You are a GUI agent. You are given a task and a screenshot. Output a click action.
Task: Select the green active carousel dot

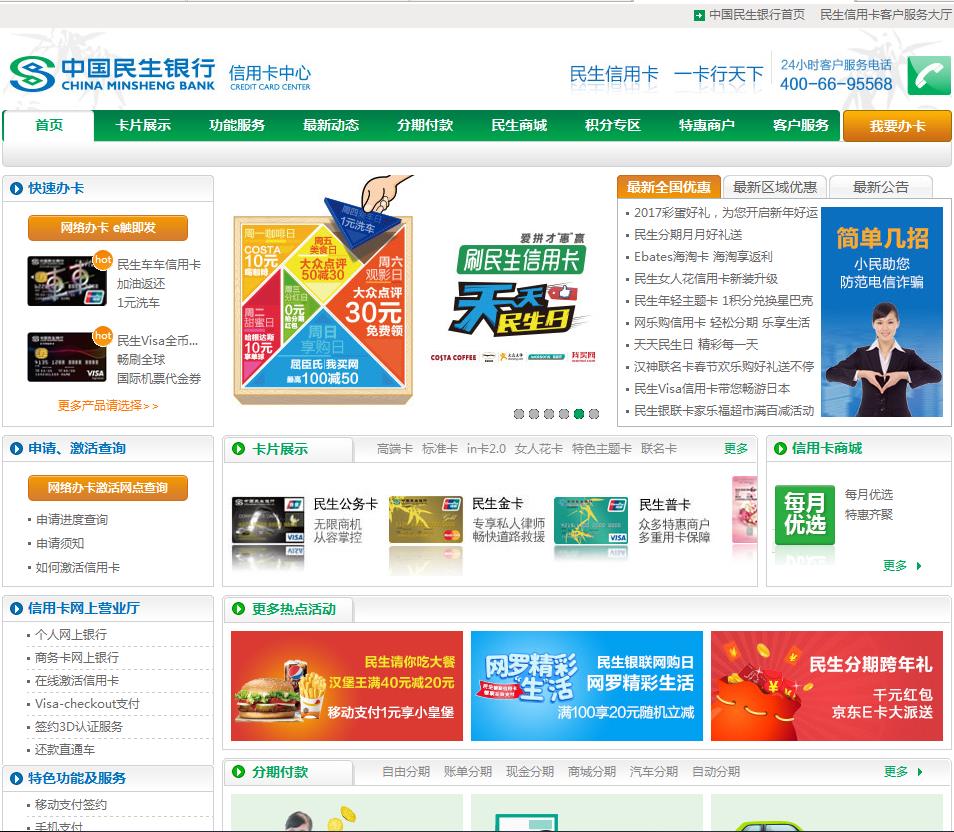point(579,414)
